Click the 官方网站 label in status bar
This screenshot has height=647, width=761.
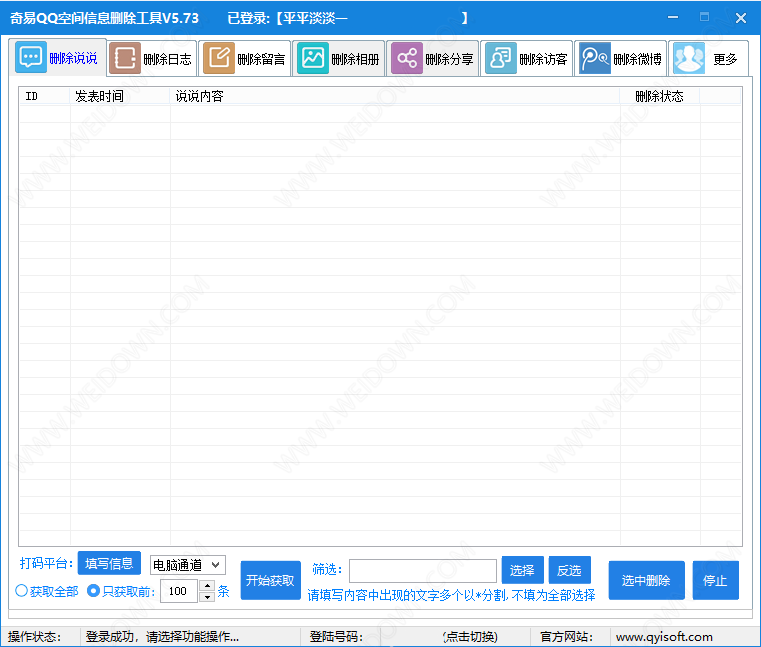pos(566,636)
